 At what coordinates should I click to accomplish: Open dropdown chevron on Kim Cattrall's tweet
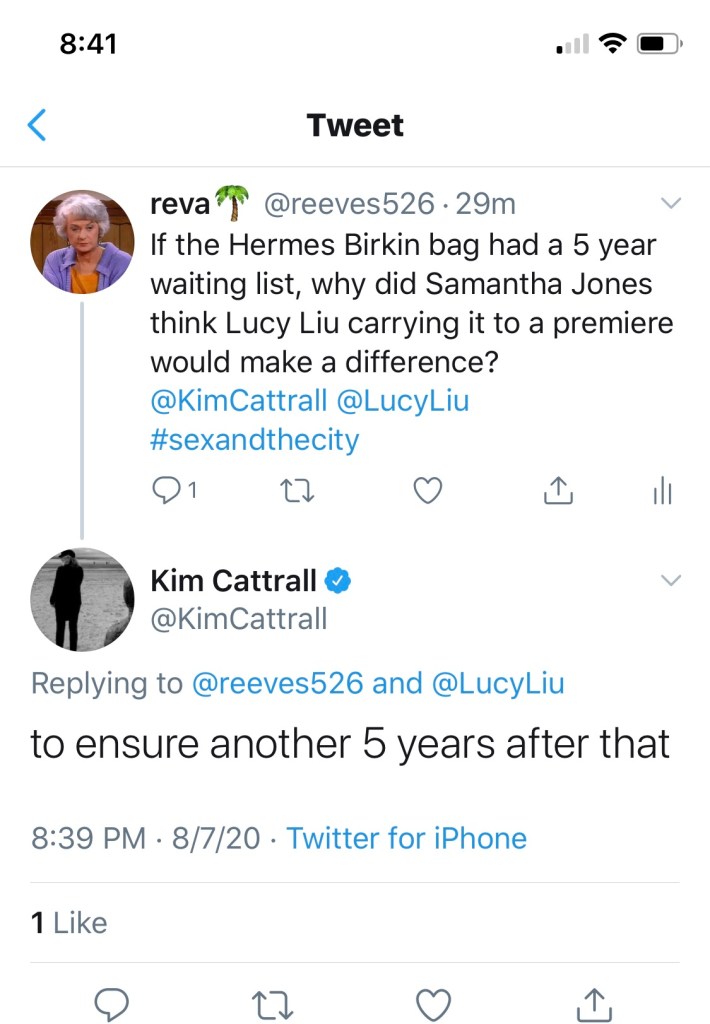point(671,580)
